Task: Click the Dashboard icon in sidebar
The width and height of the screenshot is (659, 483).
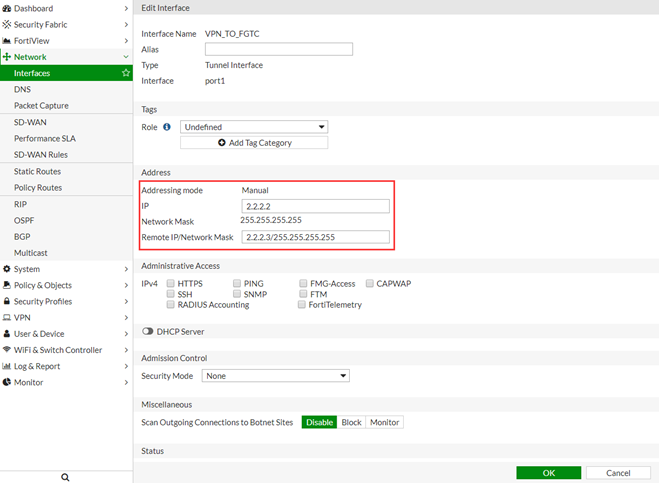Action: click(7, 8)
